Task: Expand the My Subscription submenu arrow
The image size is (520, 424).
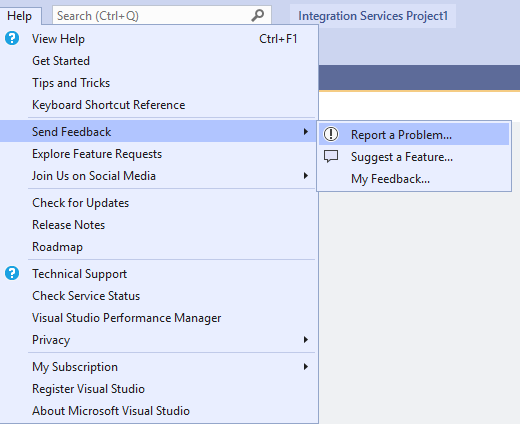Action: tap(306, 367)
